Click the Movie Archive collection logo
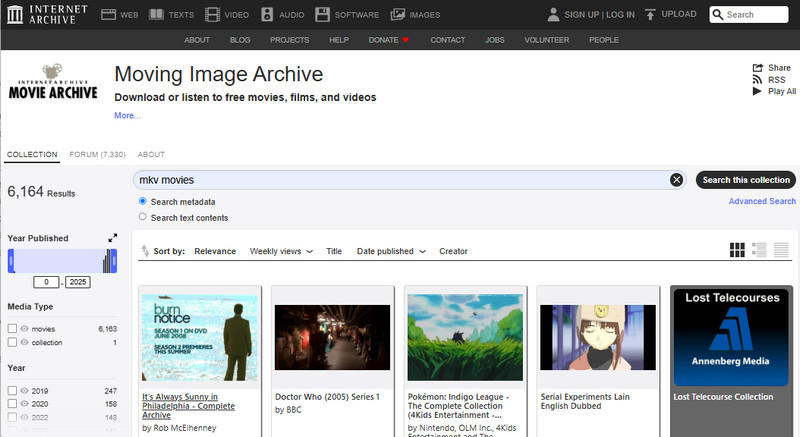Screen dimensions: 800x437 [53, 82]
